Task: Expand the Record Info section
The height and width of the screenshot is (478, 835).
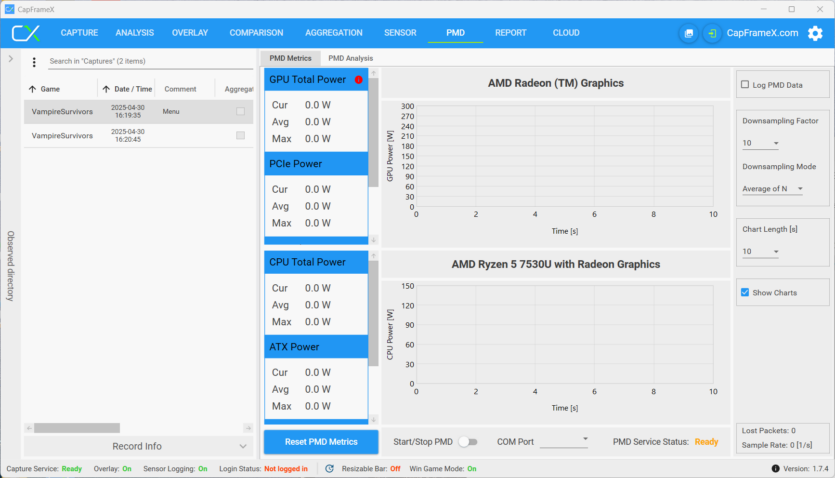Action: [138, 446]
